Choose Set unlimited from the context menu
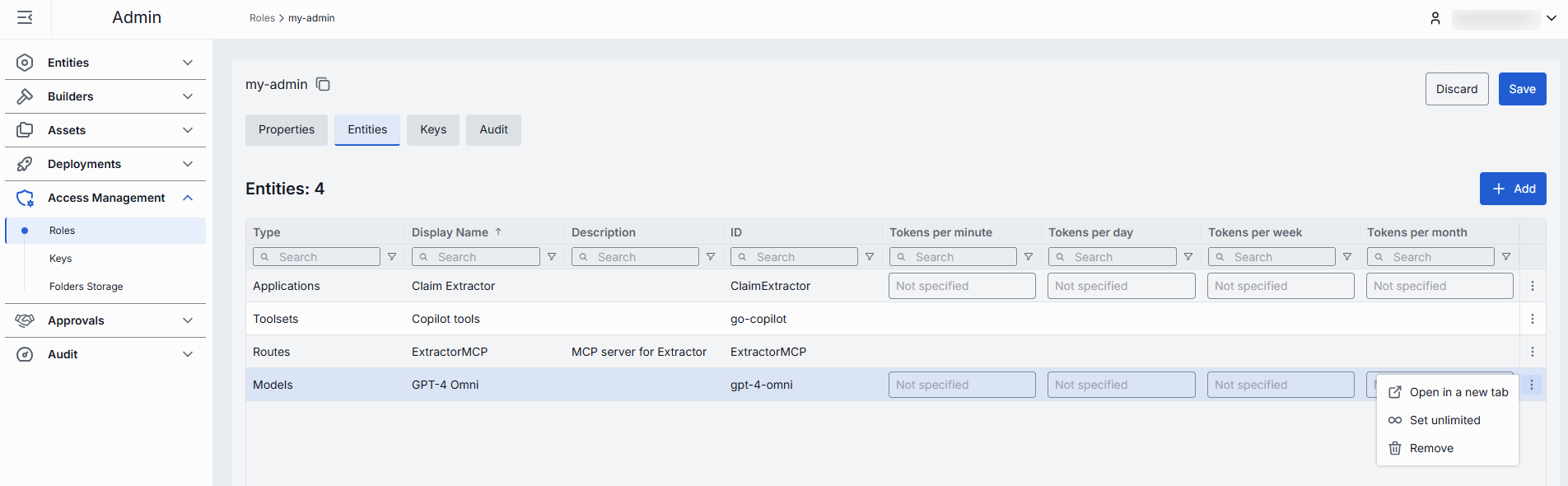 (1444, 420)
